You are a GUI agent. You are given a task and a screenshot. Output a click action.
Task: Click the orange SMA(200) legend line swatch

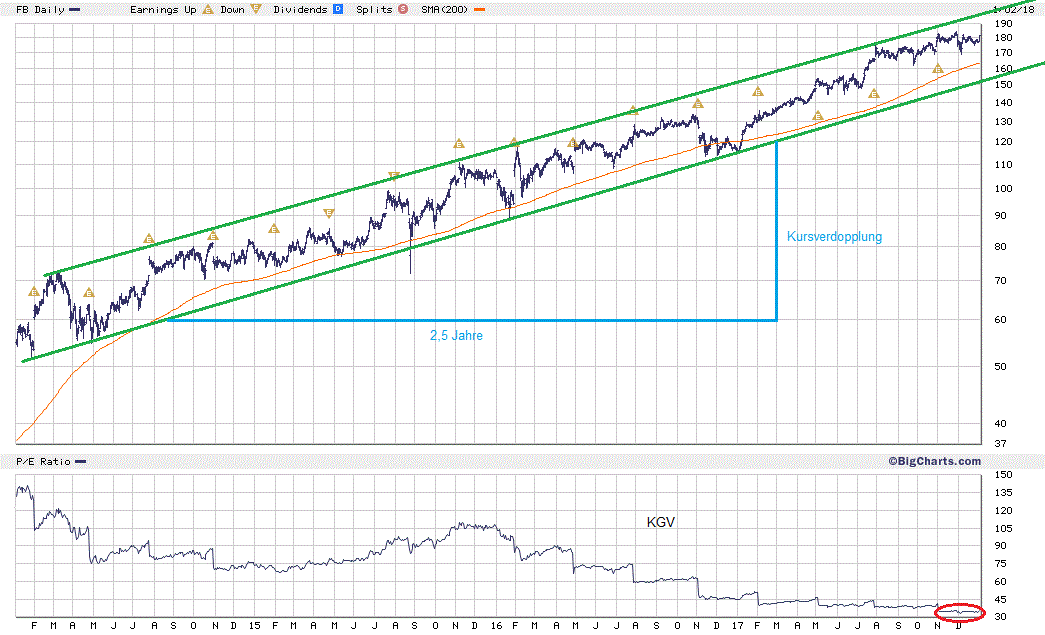pos(479,9)
